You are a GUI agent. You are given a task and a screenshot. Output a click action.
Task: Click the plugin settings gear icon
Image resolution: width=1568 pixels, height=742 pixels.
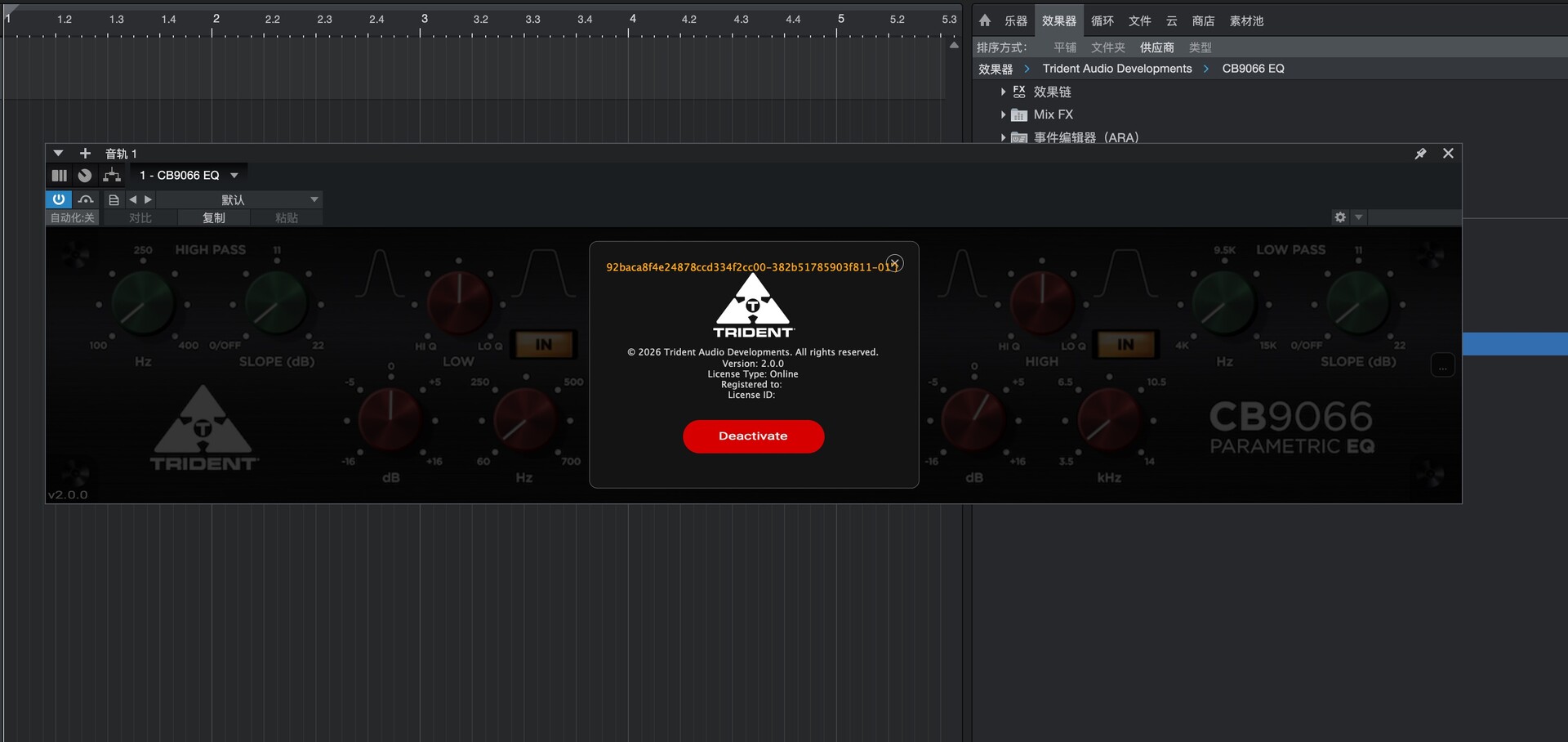click(1340, 217)
